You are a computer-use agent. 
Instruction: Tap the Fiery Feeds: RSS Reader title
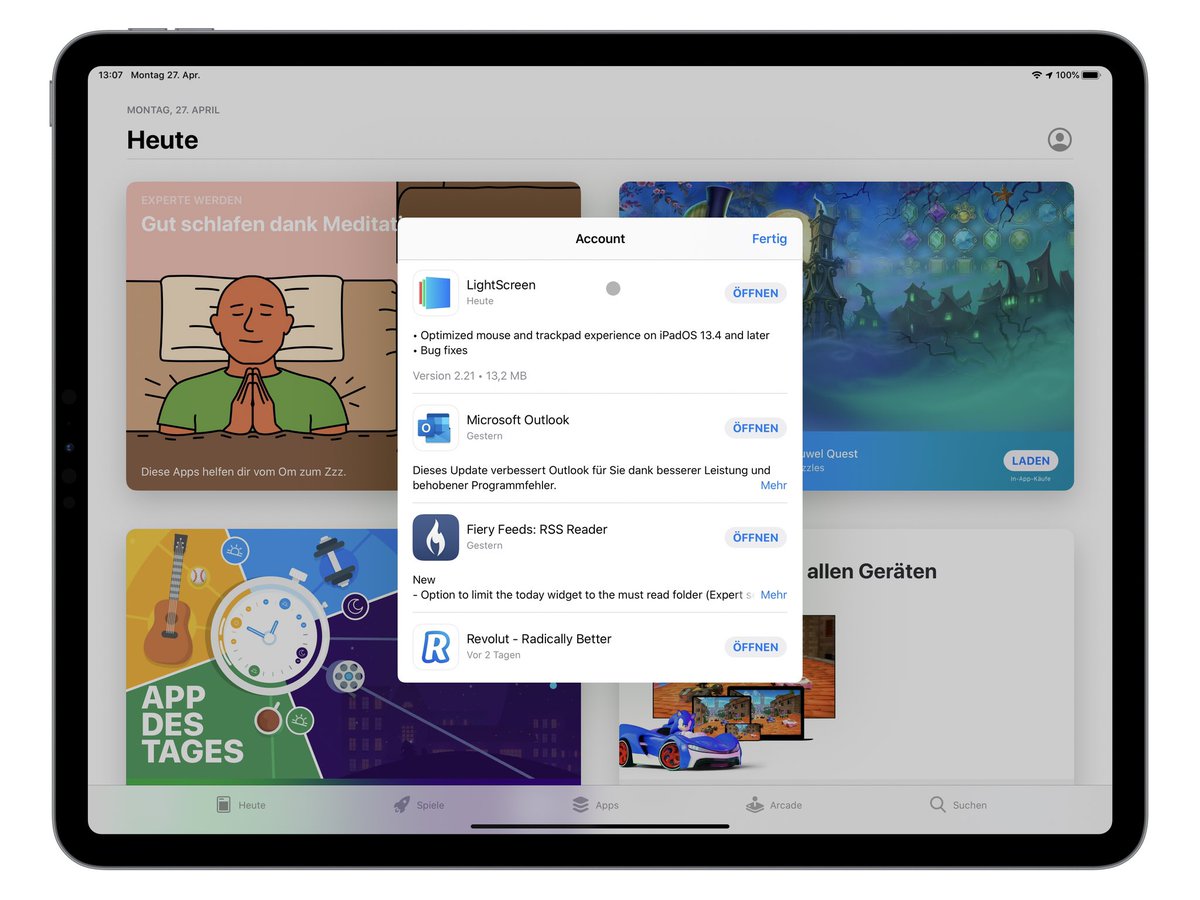[x=537, y=529]
